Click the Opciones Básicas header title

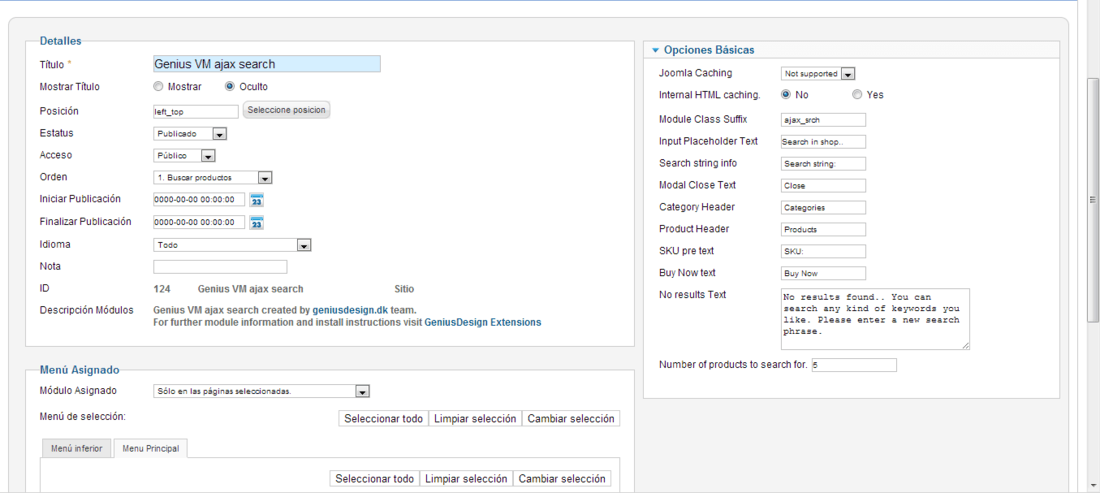point(709,50)
